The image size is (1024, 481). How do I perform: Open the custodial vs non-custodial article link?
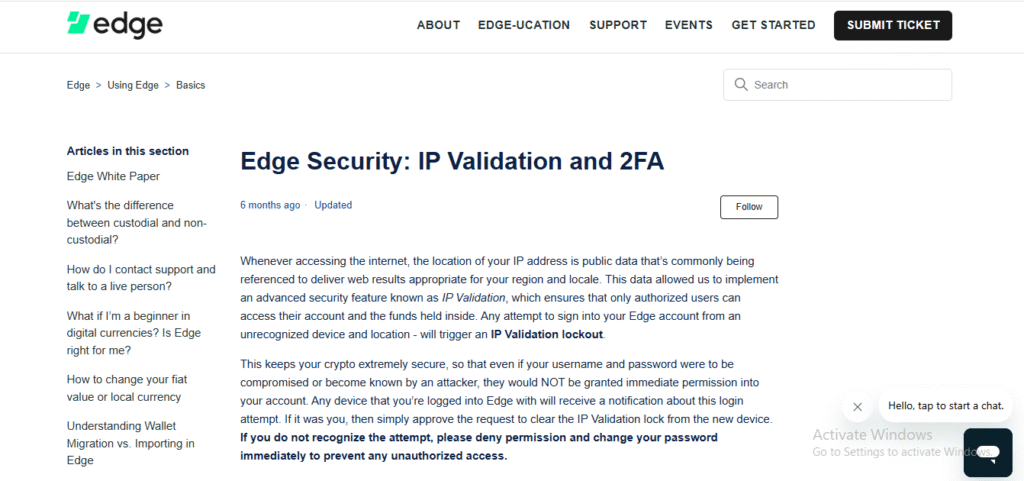tap(136, 223)
